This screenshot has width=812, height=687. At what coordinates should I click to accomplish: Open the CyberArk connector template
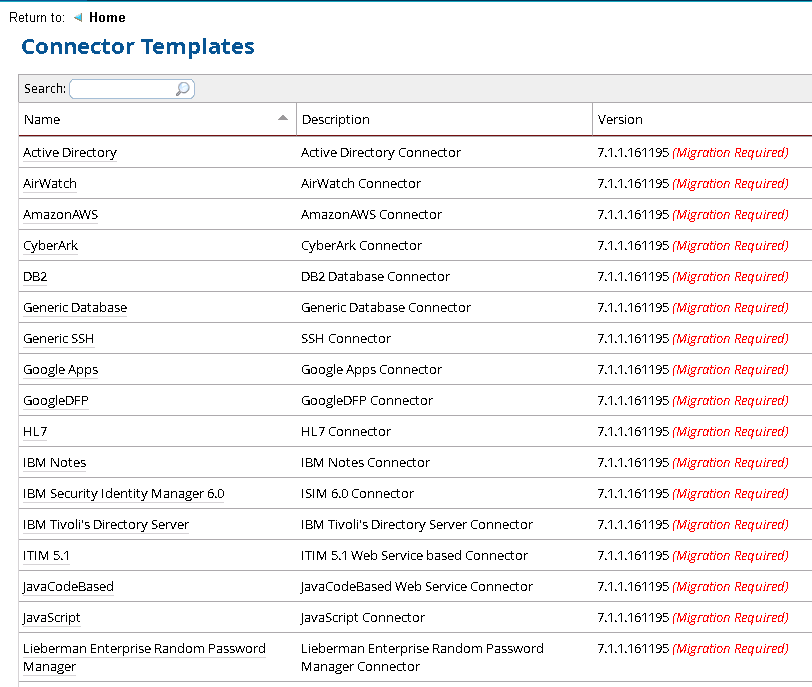click(50, 246)
